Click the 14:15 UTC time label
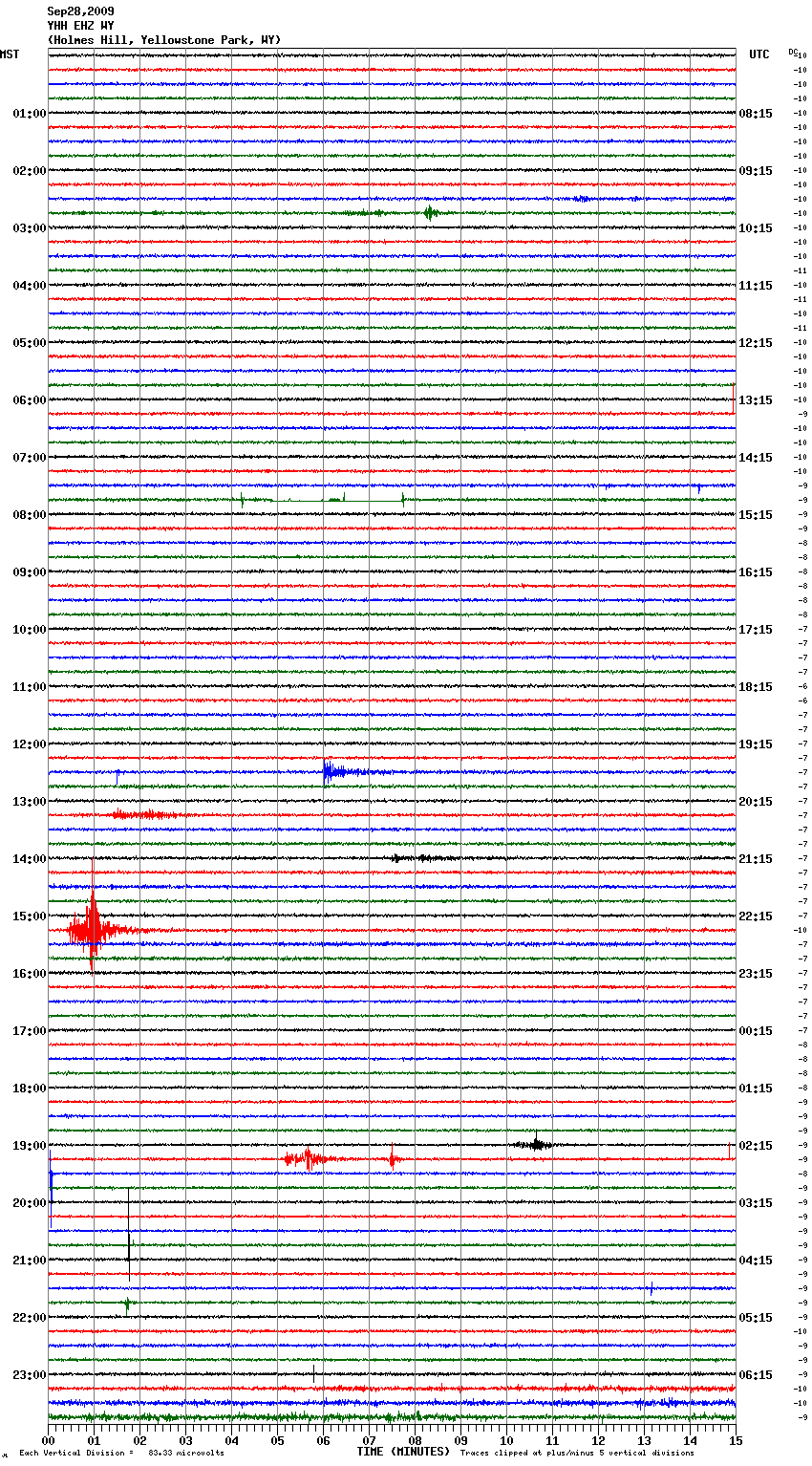812x1466 pixels. click(756, 458)
